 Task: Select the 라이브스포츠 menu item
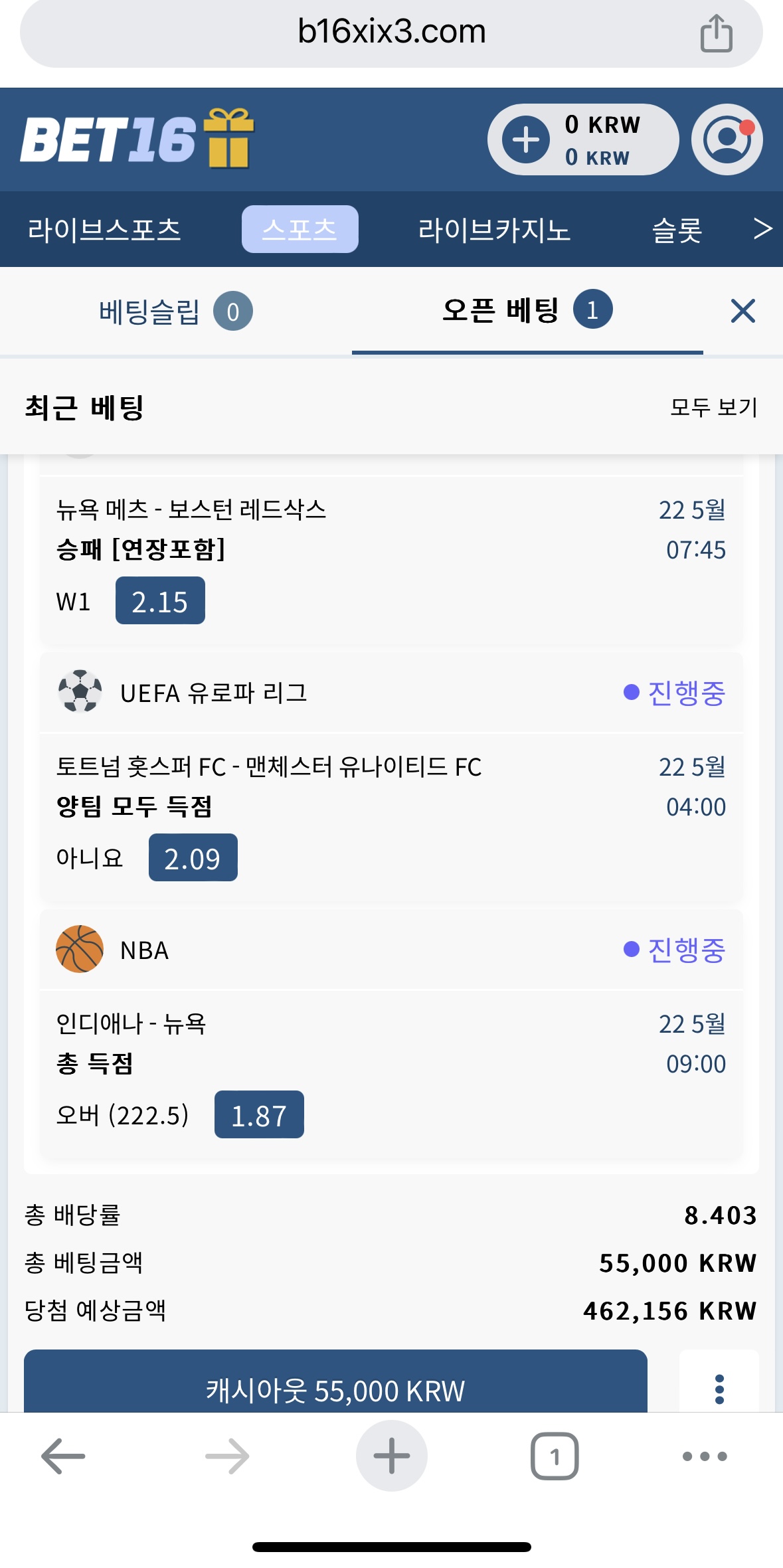104,230
